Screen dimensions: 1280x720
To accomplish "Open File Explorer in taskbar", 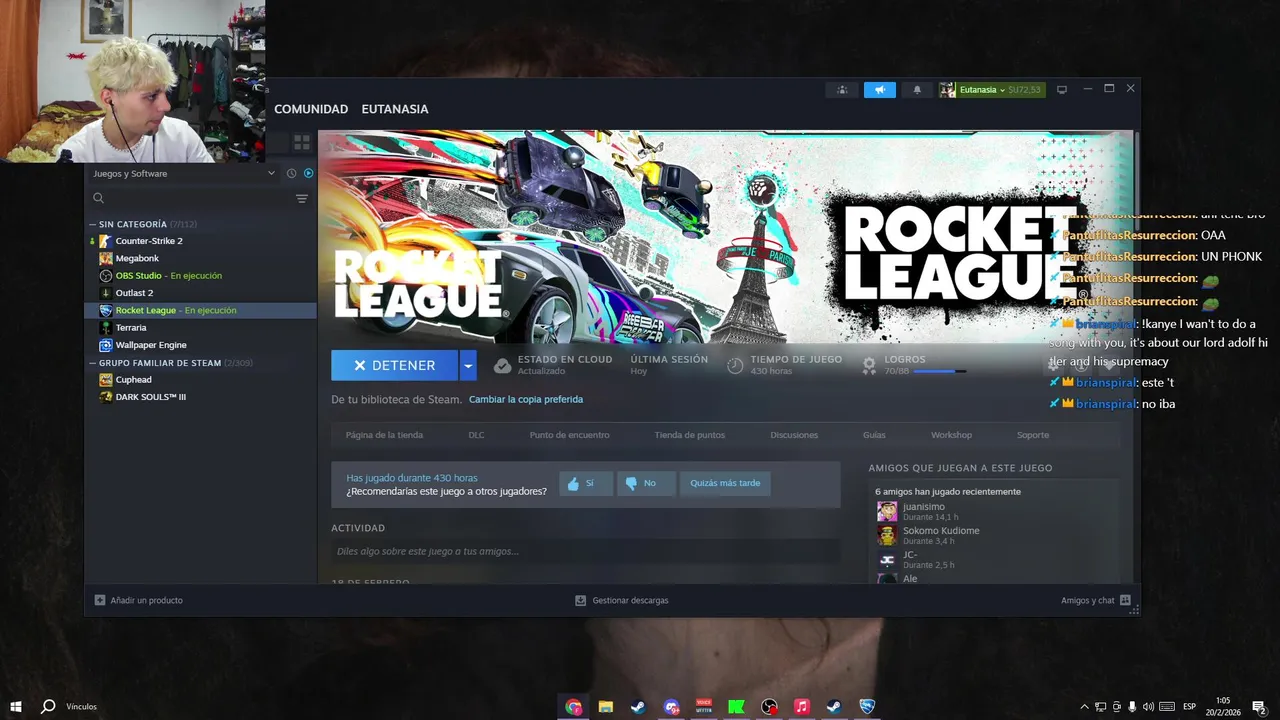I will pyautogui.click(x=605, y=706).
